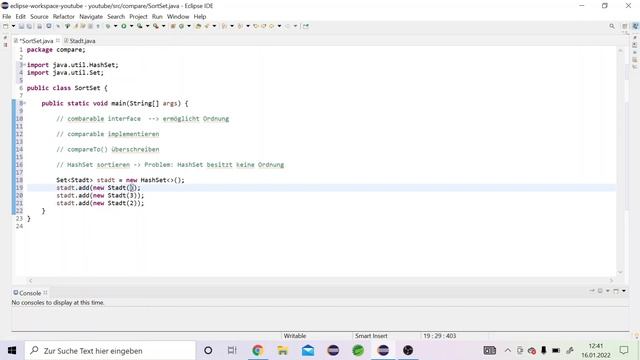This screenshot has width=640, height=360.
Task: Click the line 18 HashSet declaration code
Action: 120,180
